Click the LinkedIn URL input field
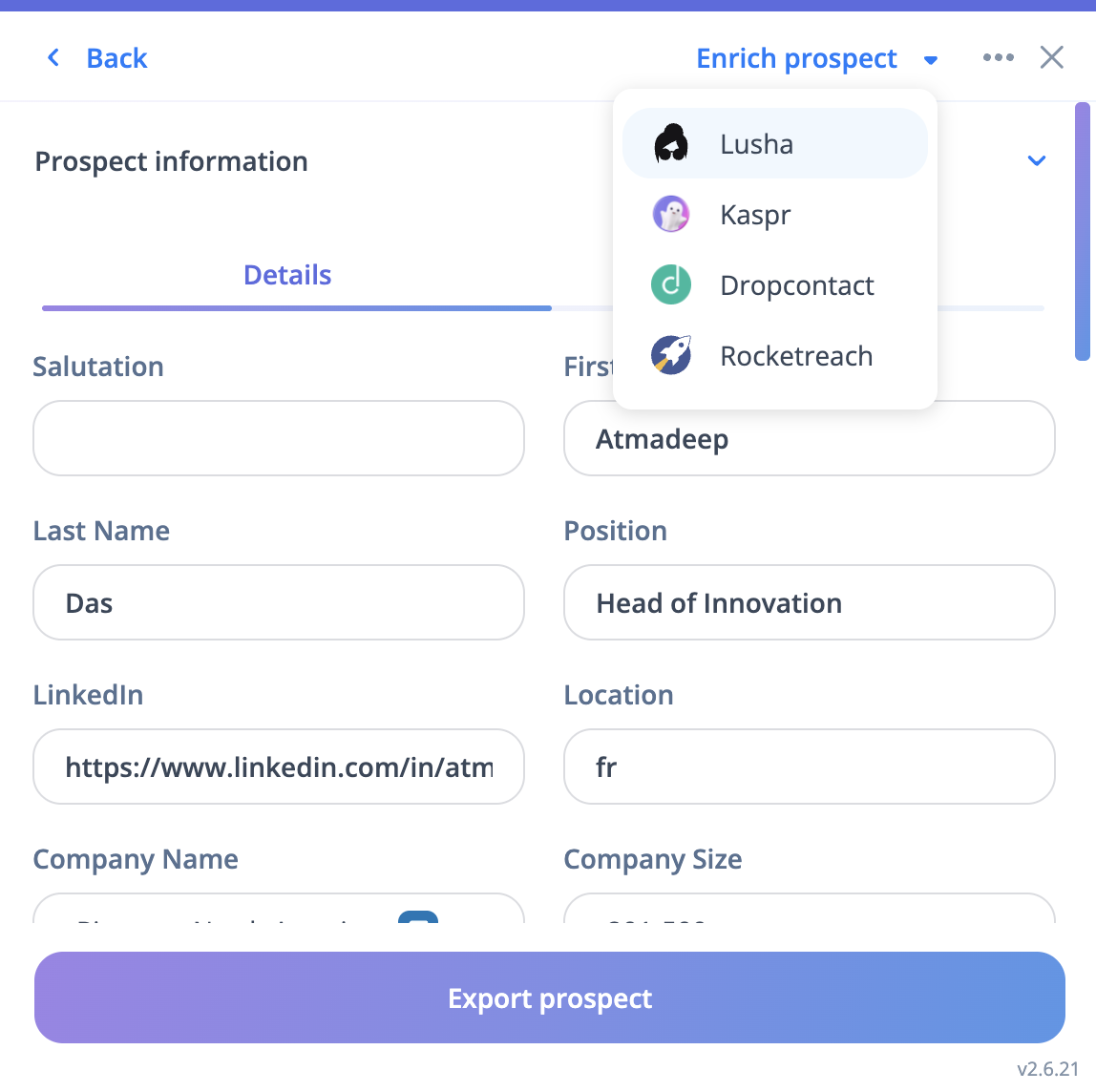 coord(279,766)
